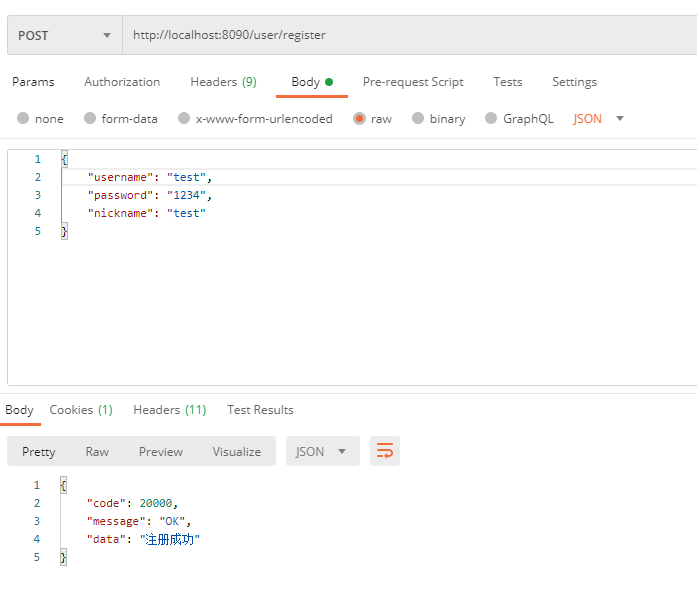Open the request Headers (9) tab

[224, 82]
